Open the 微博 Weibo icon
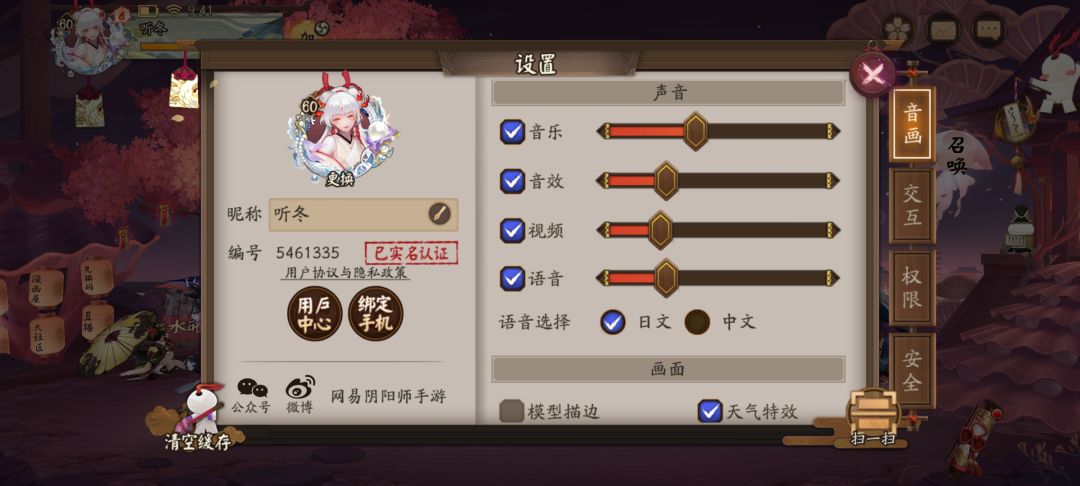Screen dimensions: 1080x486 click(x=300, y=395)
